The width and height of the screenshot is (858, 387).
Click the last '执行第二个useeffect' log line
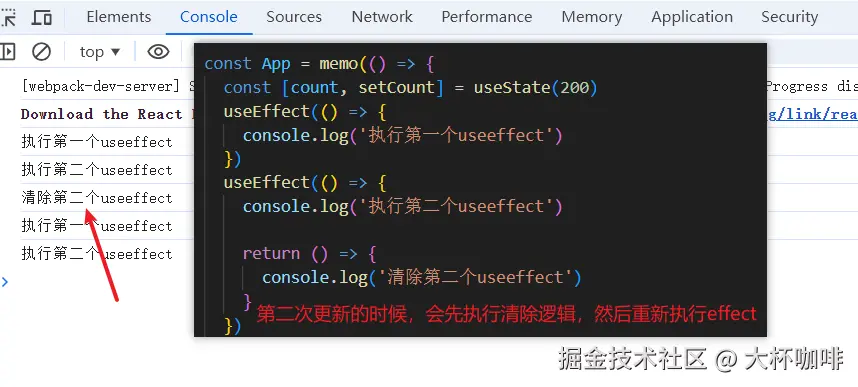pos(97,253)
